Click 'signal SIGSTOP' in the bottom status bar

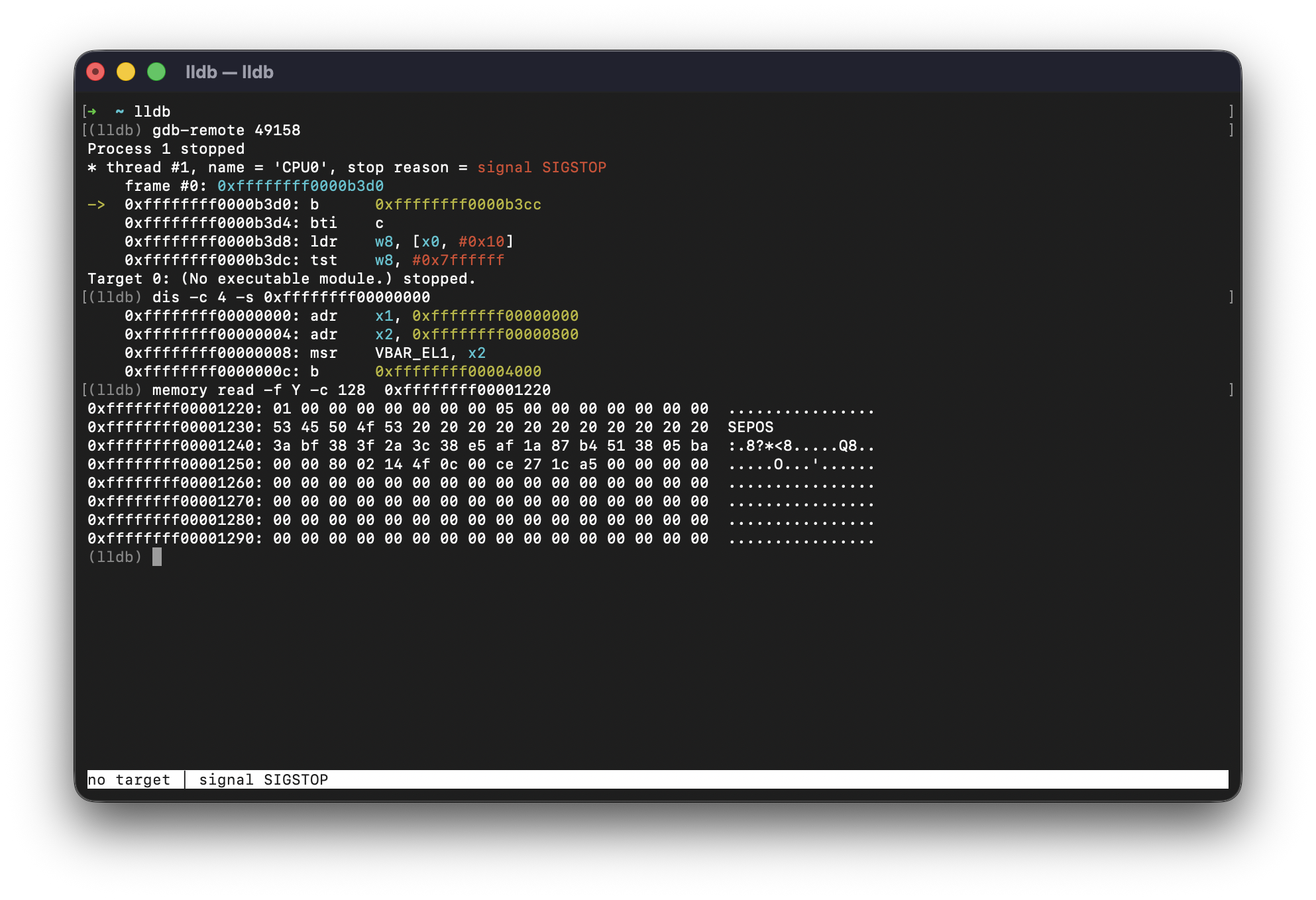pyautogui.click(x=263, y=780)
